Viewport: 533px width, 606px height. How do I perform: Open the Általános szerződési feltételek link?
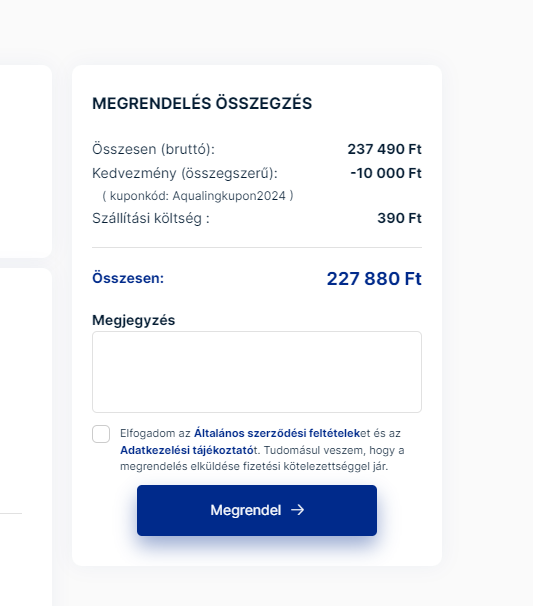[277, 433]
